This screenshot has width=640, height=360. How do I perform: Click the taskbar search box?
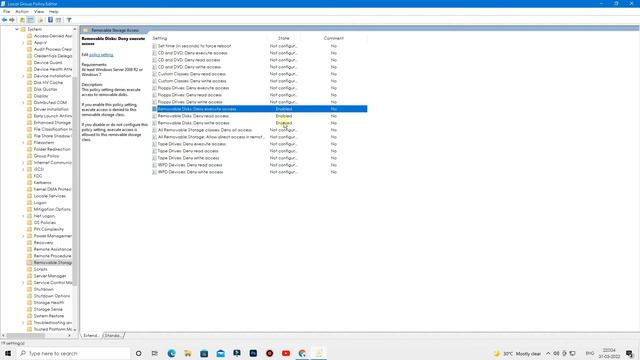[x=73, y=353]
